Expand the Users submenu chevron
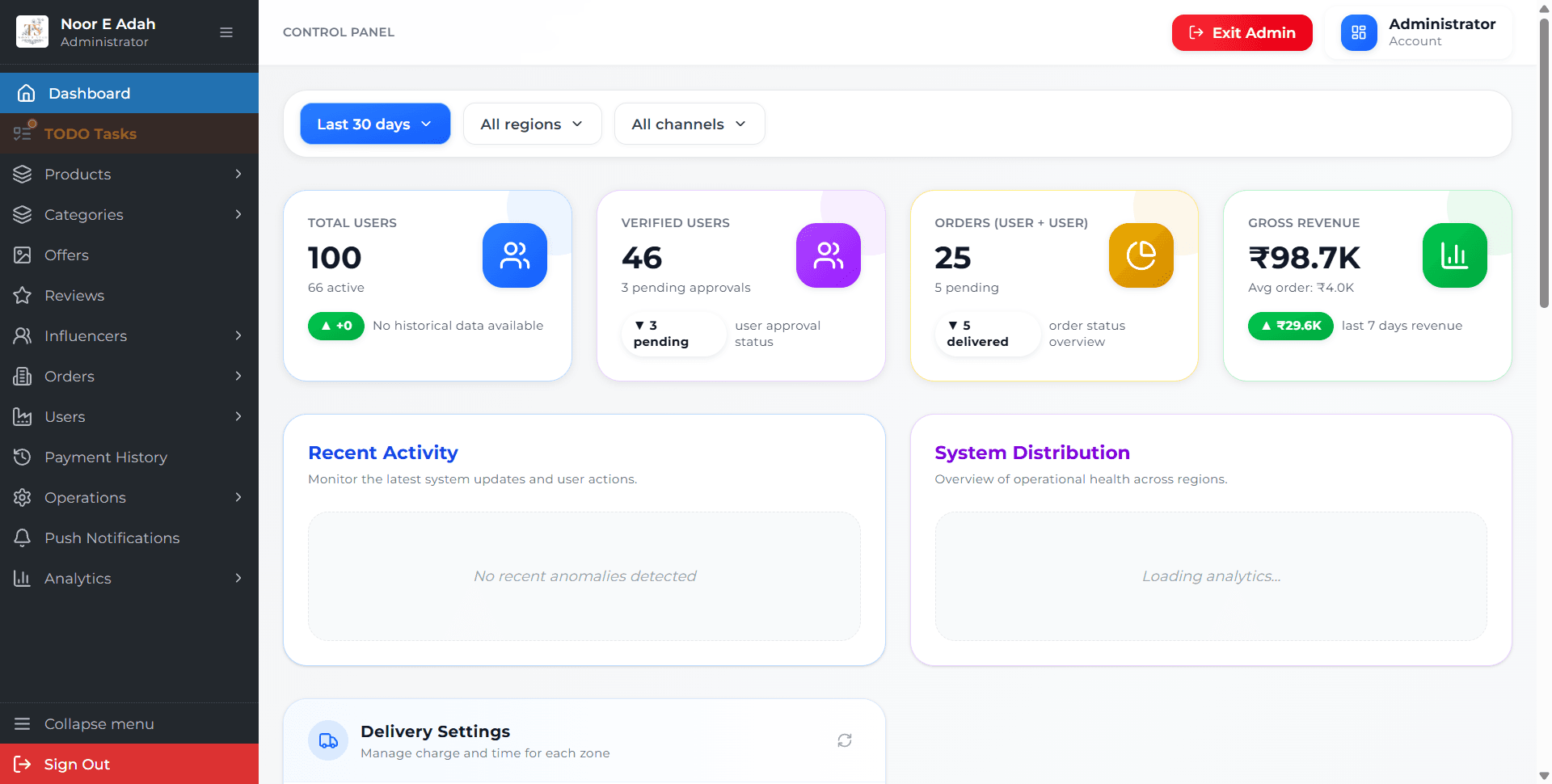This screenshot has width=1552, height=784. click(238, 416)
